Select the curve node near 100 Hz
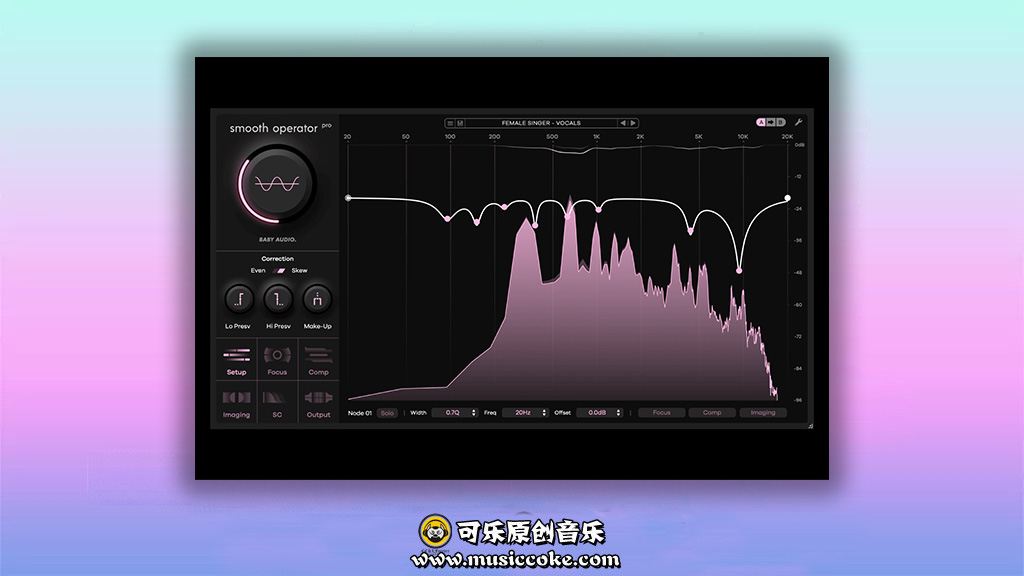The width and height of the screenshot is (1024, 576). pos(447,219)
